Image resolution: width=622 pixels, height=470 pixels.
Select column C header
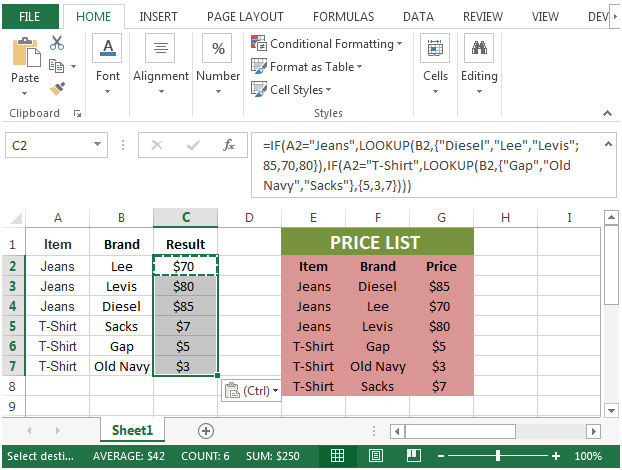pos(186,218)
